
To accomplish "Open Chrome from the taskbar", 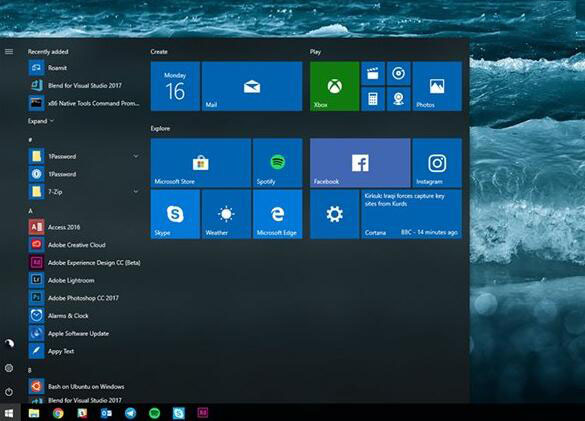I will (58, 413).
